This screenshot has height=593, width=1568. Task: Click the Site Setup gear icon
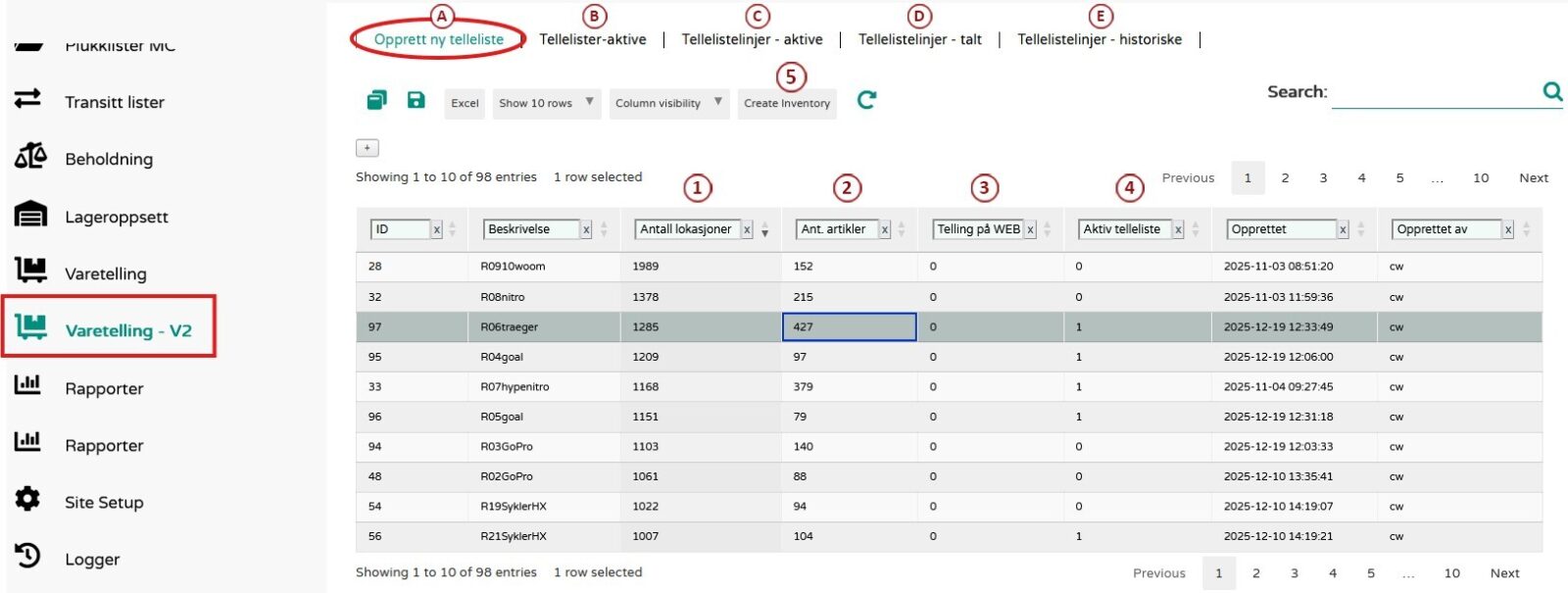click(x=28, y=499)
